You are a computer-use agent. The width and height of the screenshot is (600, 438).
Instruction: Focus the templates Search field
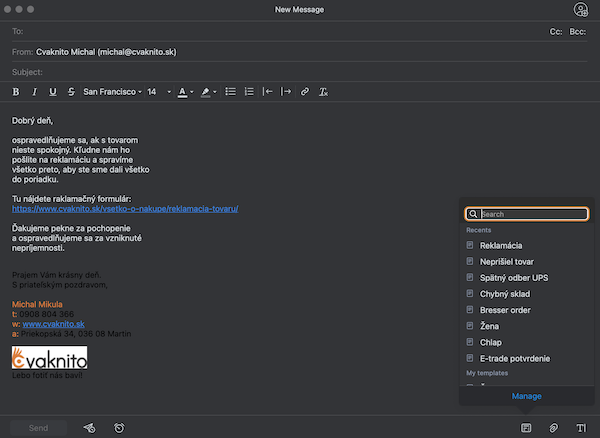[527, 214]
